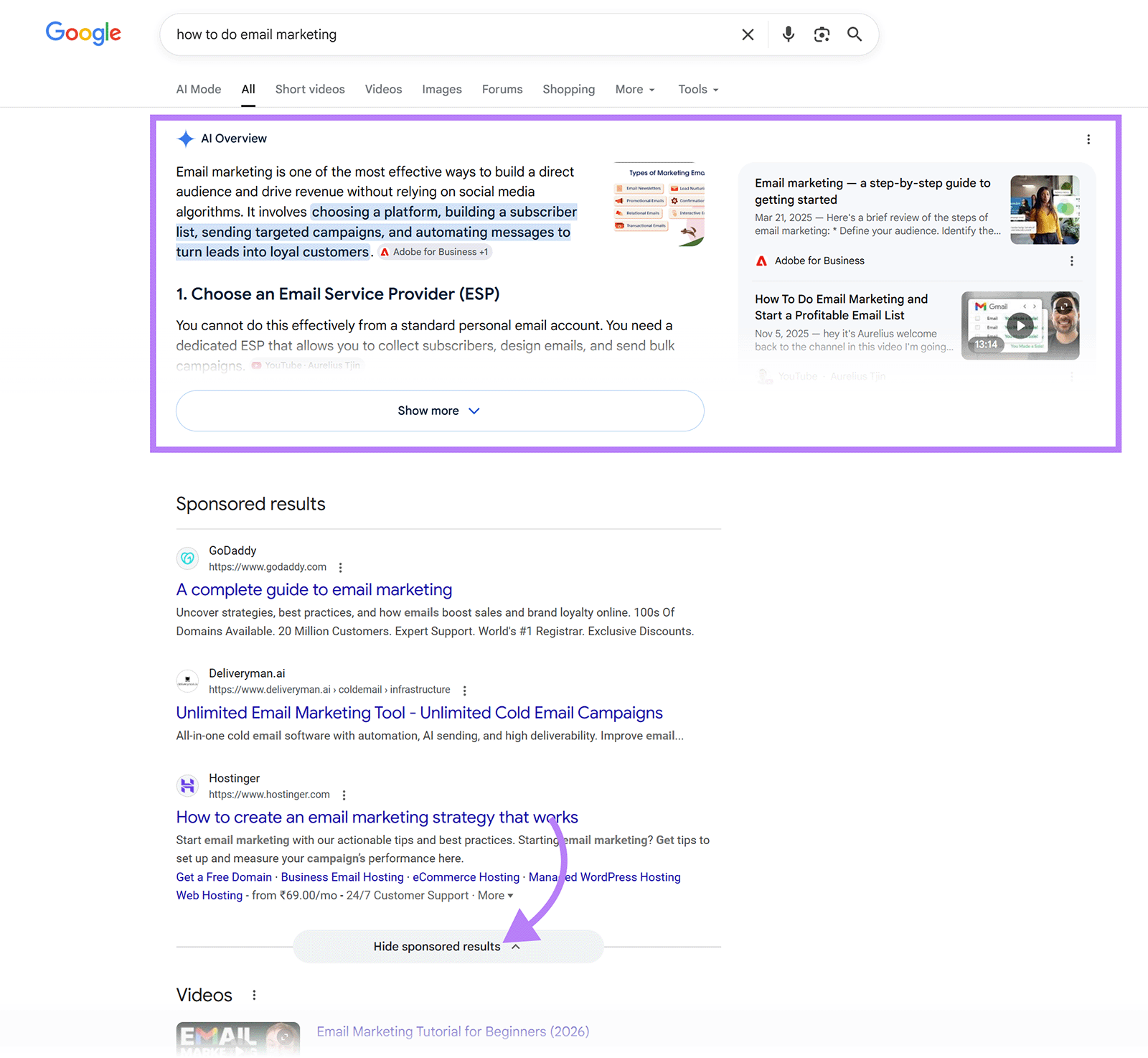The width and height of the screenshot is (1148, 1058).
Task: Click the EMAIL video thumbnail
Action: (x=238, y=1039)
